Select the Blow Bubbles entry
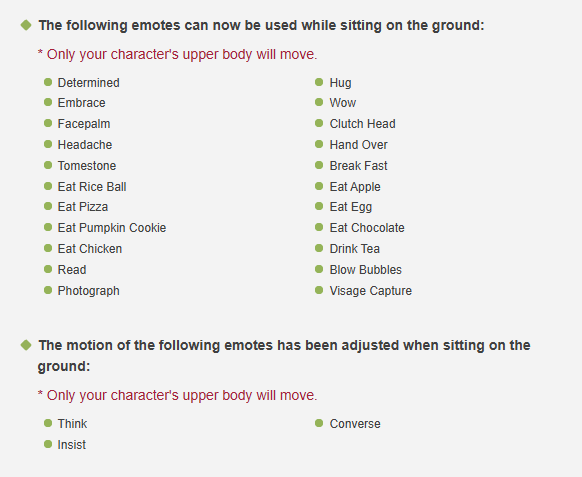Image resolution: width=582 pixels, height=477 pixels. (366, 269)
